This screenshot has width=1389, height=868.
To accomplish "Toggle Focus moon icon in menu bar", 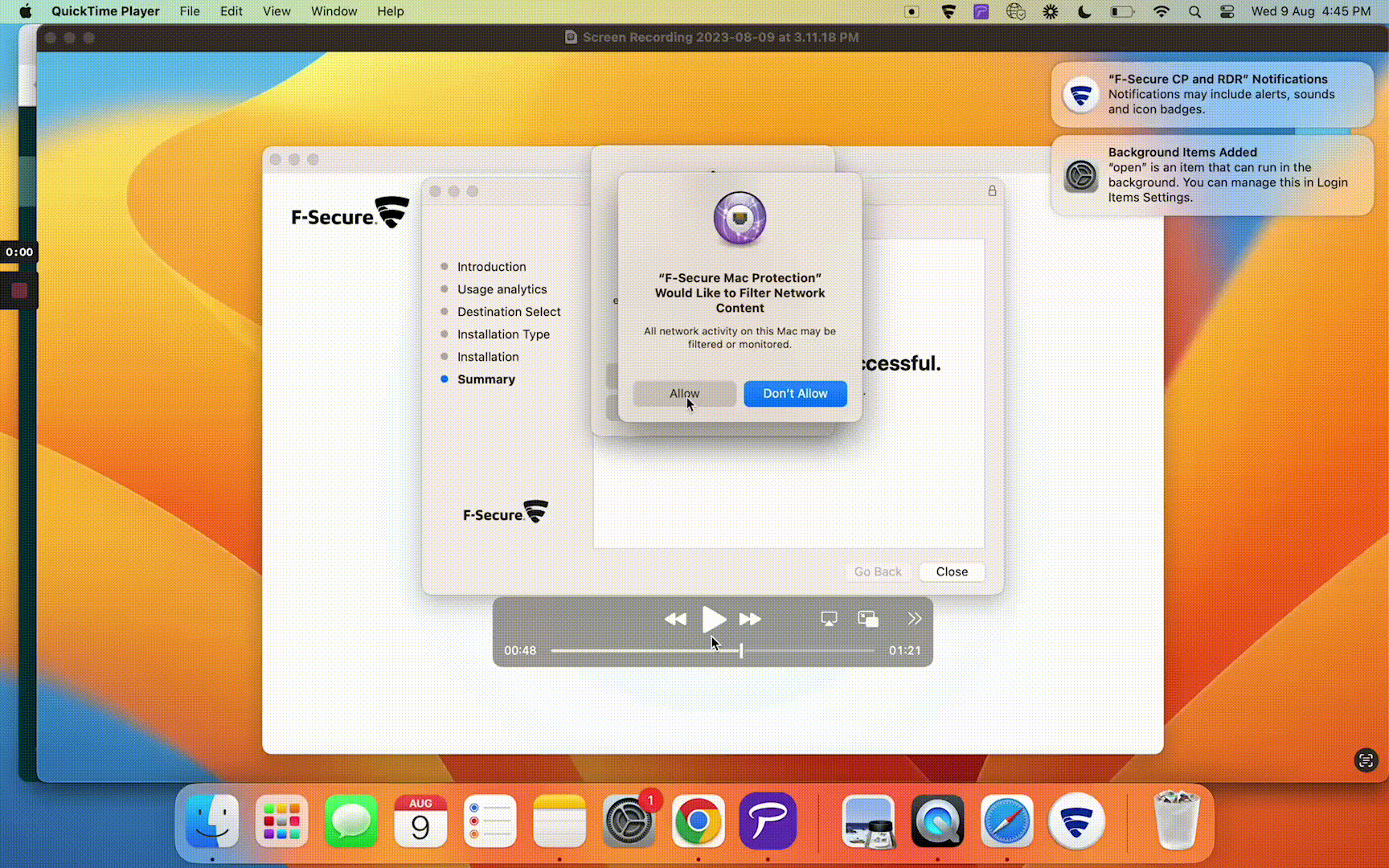I will pos(1084,11).
